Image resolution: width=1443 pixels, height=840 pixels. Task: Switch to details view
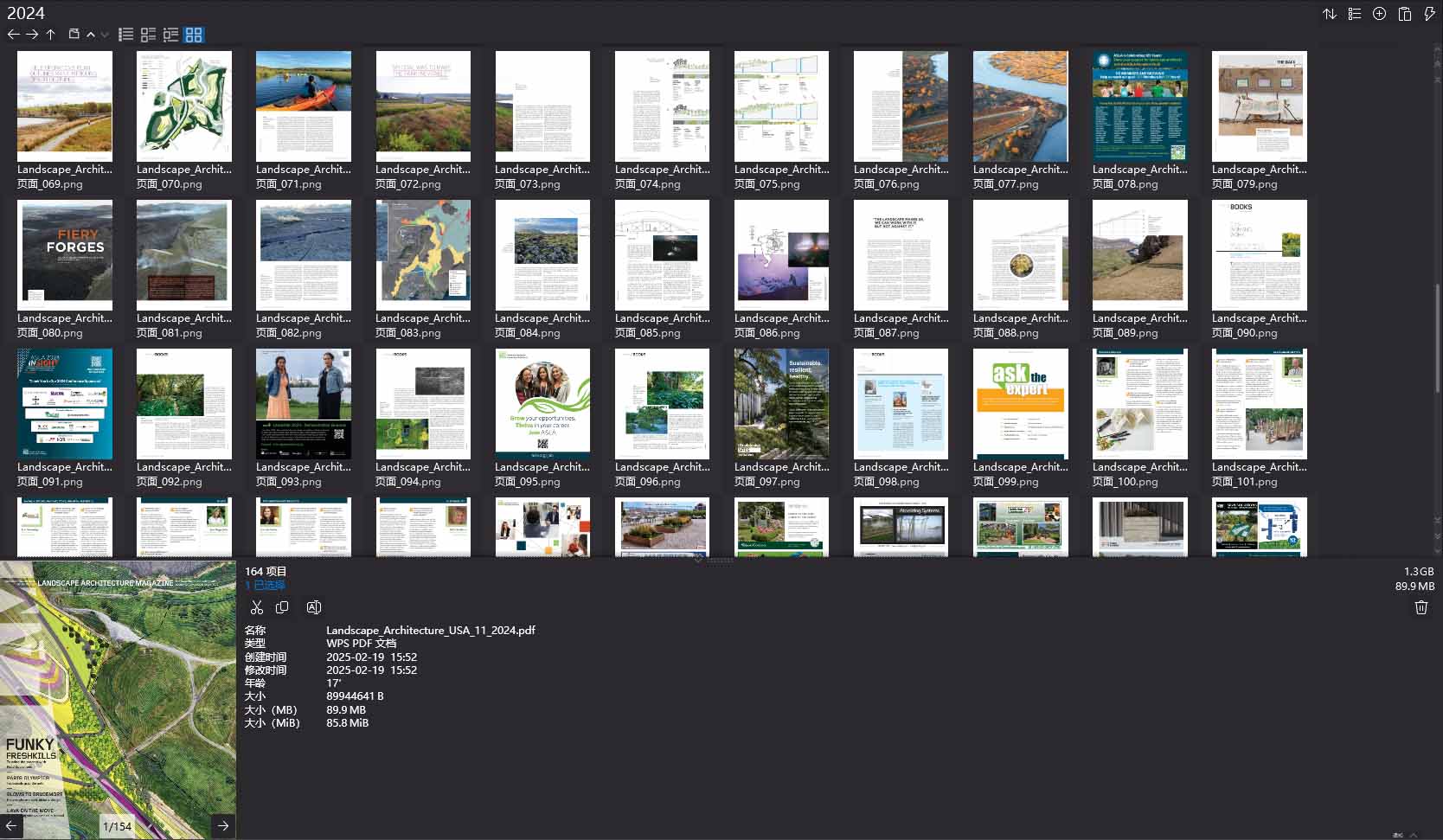[x=148, y=35]
